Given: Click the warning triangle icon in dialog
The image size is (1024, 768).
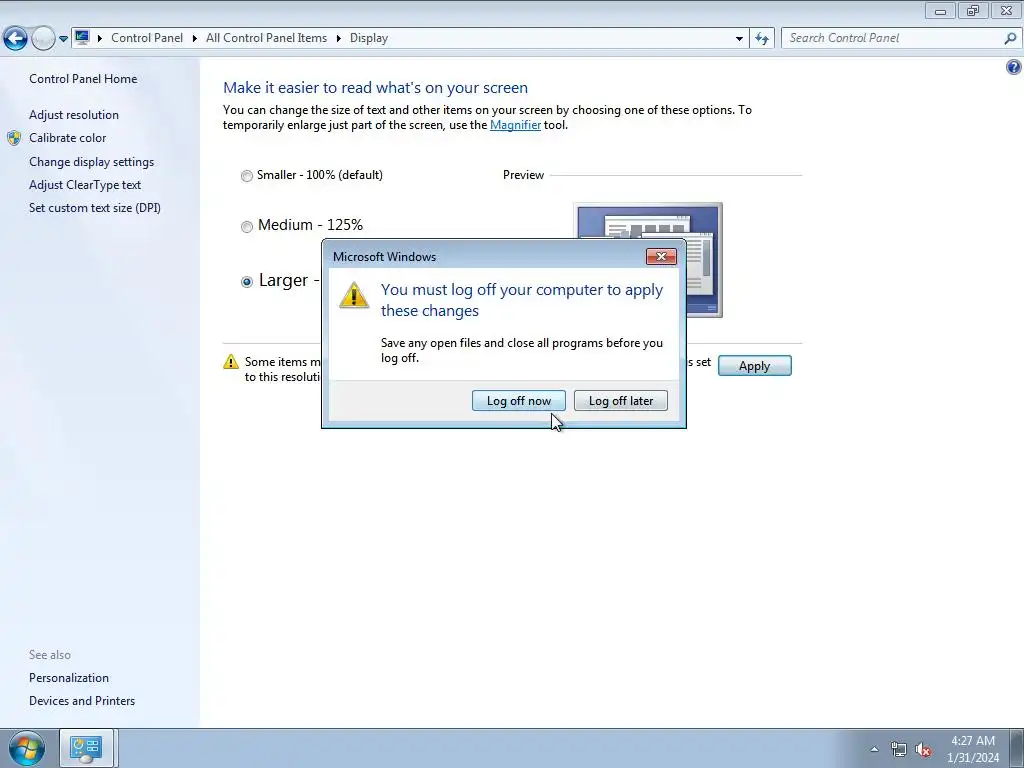Looking at the screenshot, I should pyautogui.click(x=354, y=295).
